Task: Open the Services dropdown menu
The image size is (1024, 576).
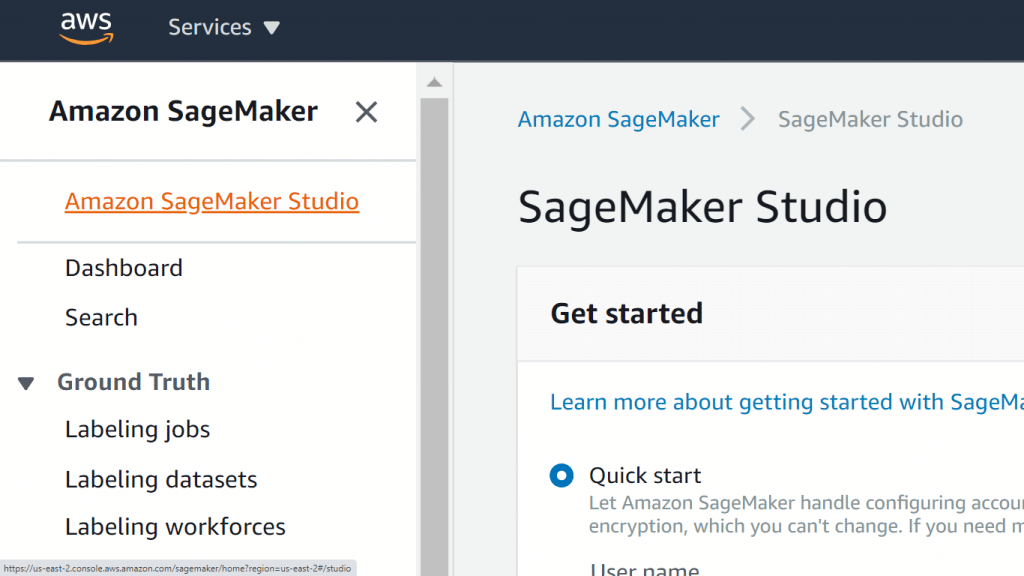Action: tap(224, 27)
